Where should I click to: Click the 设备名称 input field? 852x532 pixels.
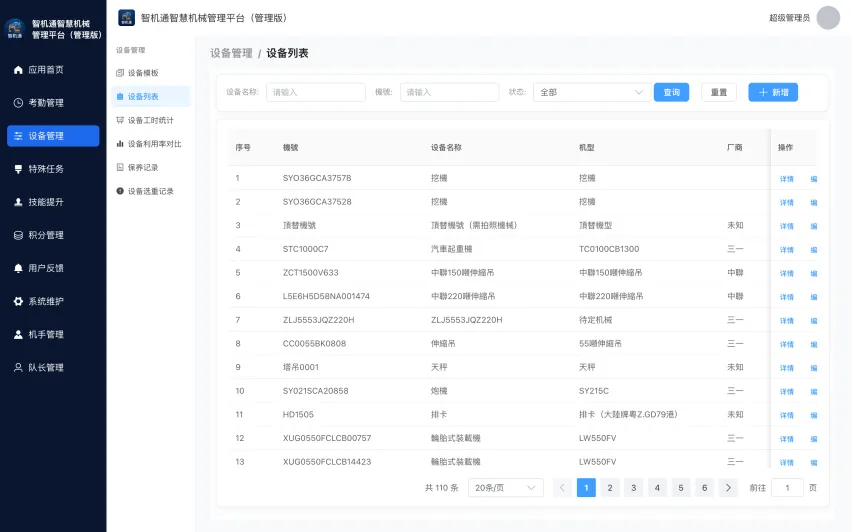[x=316, y=92]
